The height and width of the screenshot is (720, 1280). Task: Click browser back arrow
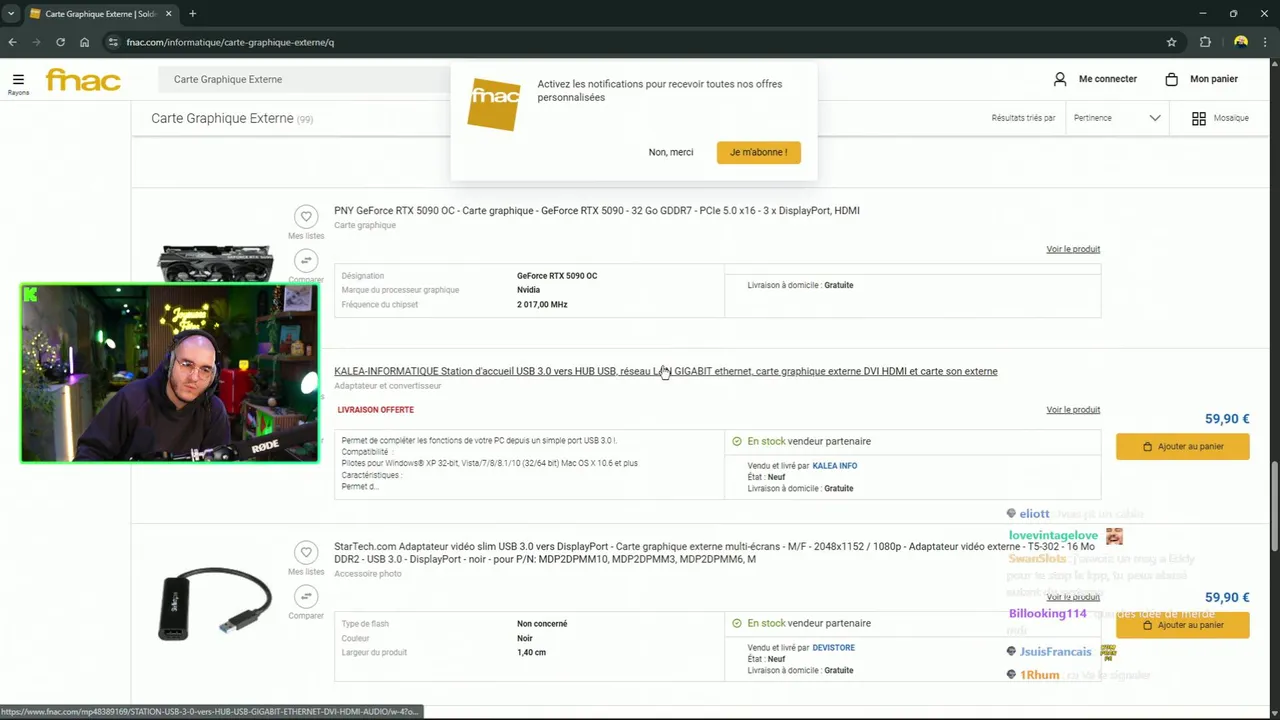click(12, 42)
